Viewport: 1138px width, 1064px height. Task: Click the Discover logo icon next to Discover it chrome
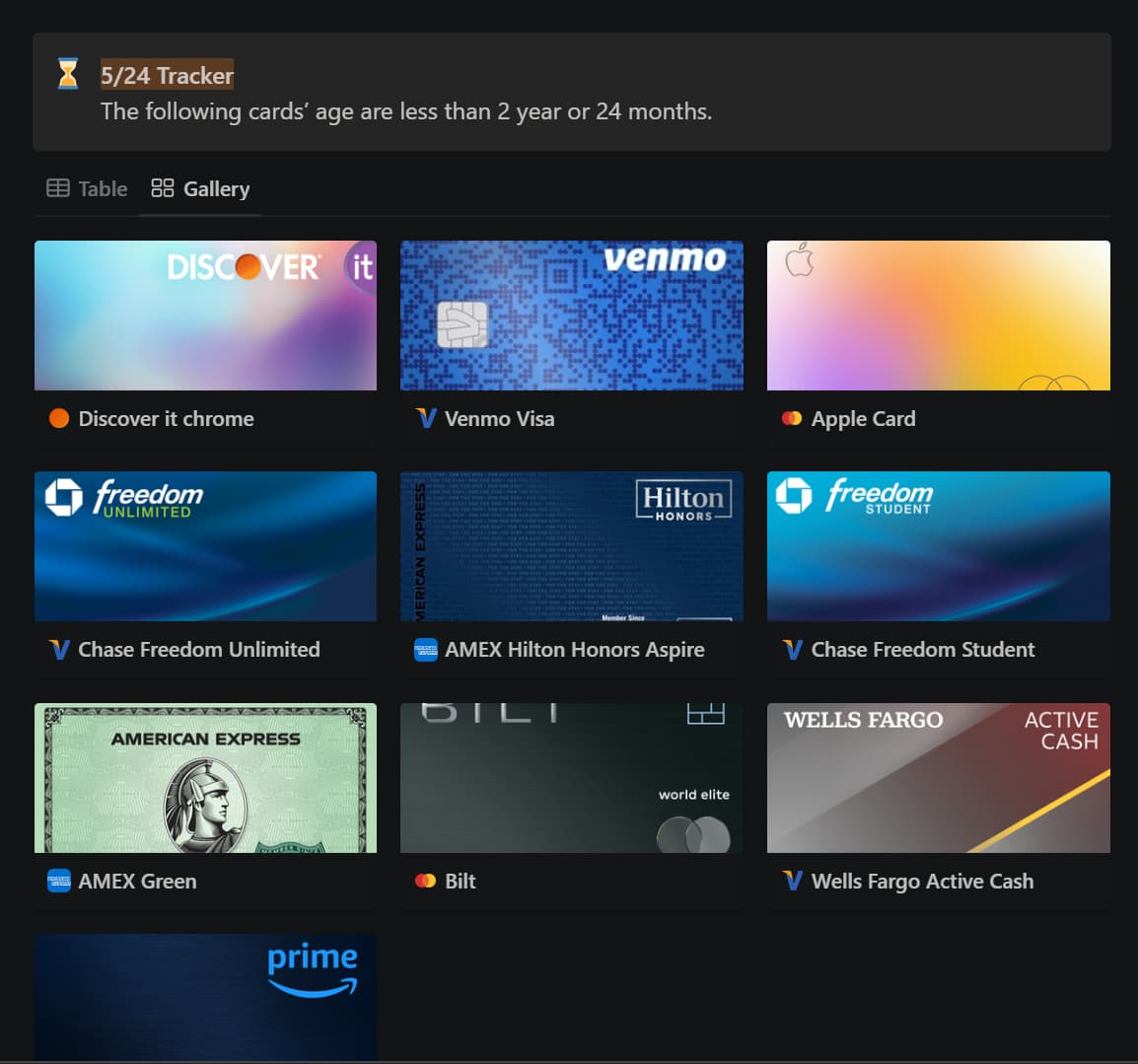[x=59, y=418]
